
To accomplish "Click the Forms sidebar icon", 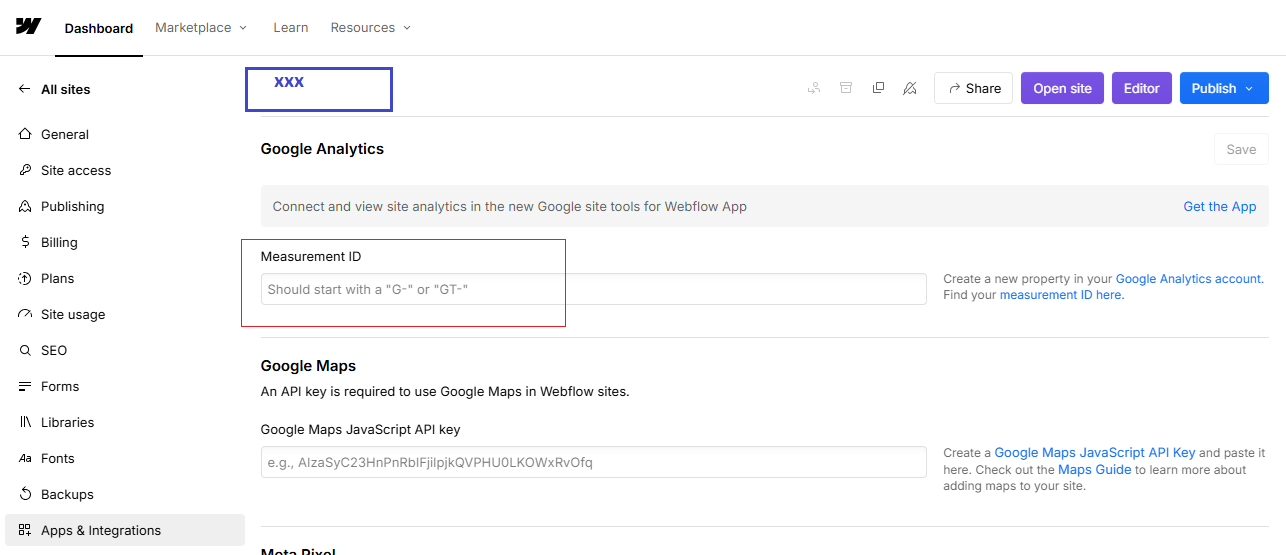I will coord(25,386).
